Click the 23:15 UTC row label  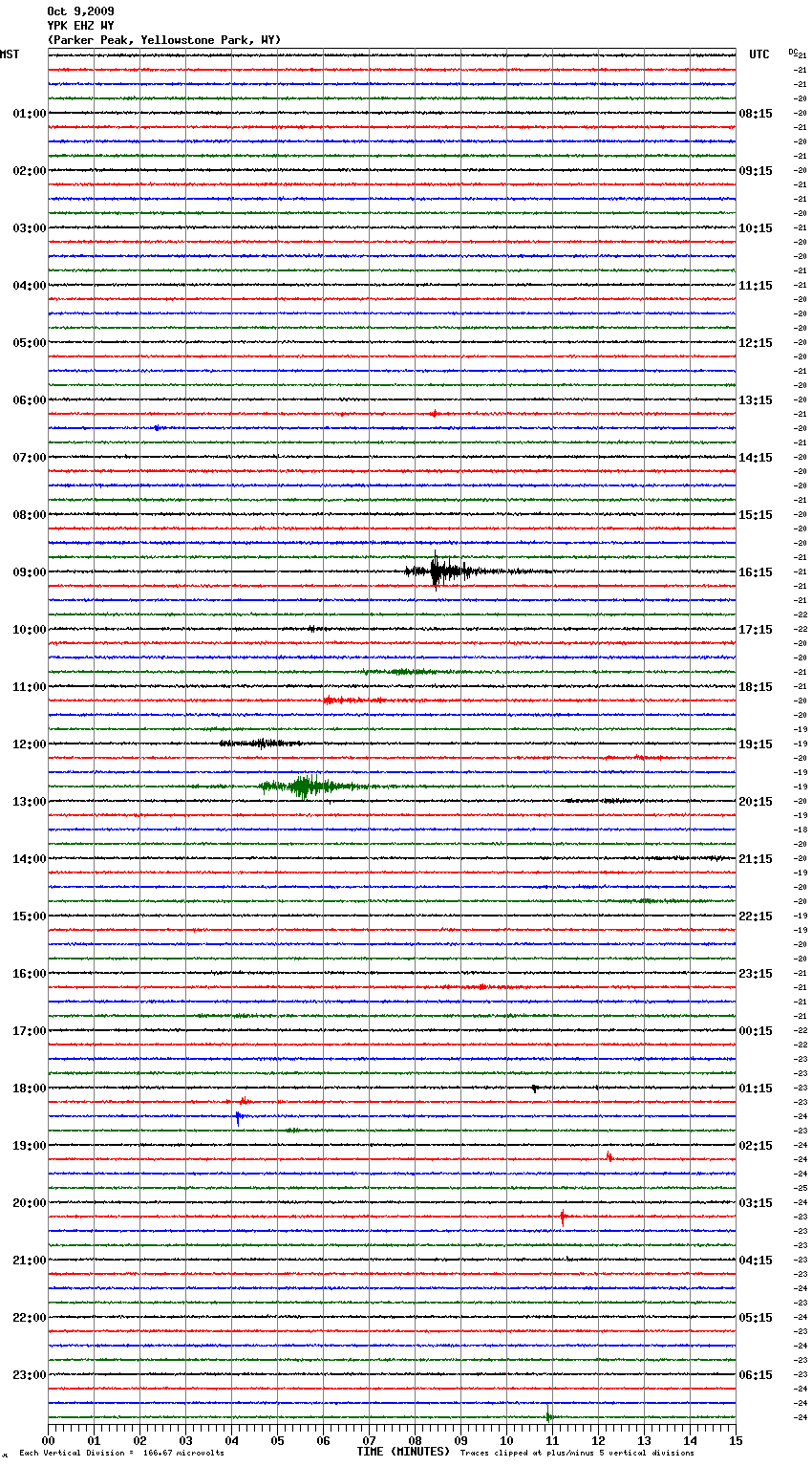click(756, 974)
